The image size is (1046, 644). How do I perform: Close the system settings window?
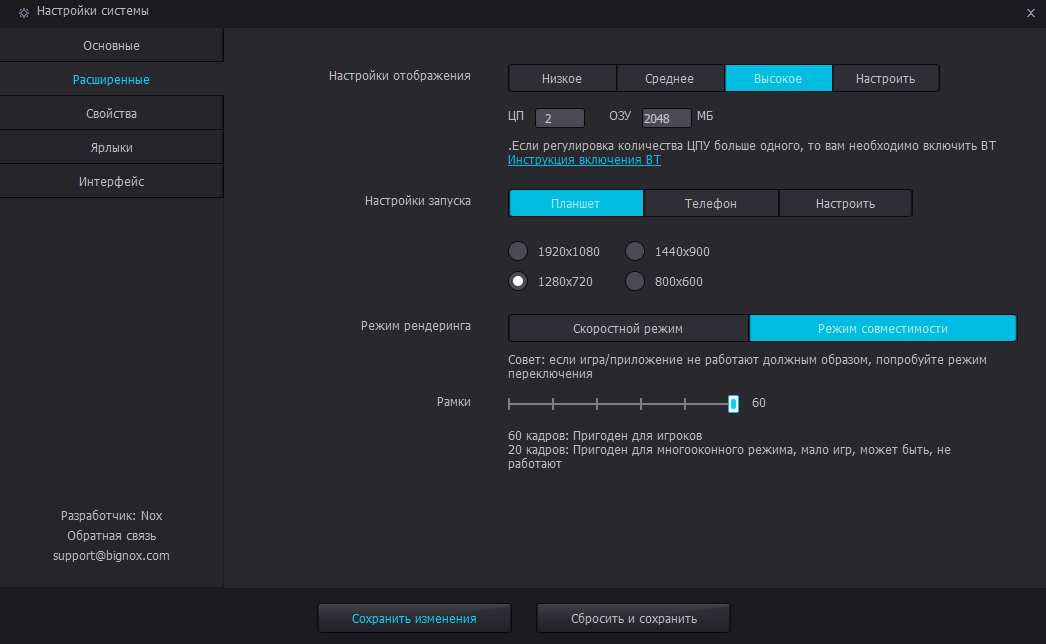[x=1030, y=13]
